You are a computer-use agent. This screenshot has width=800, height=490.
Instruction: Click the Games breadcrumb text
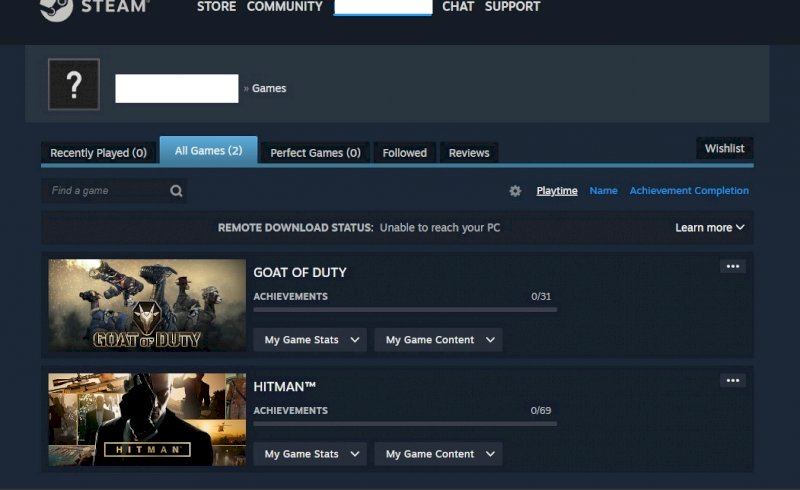pyautogui.click(x=269, y=88)
